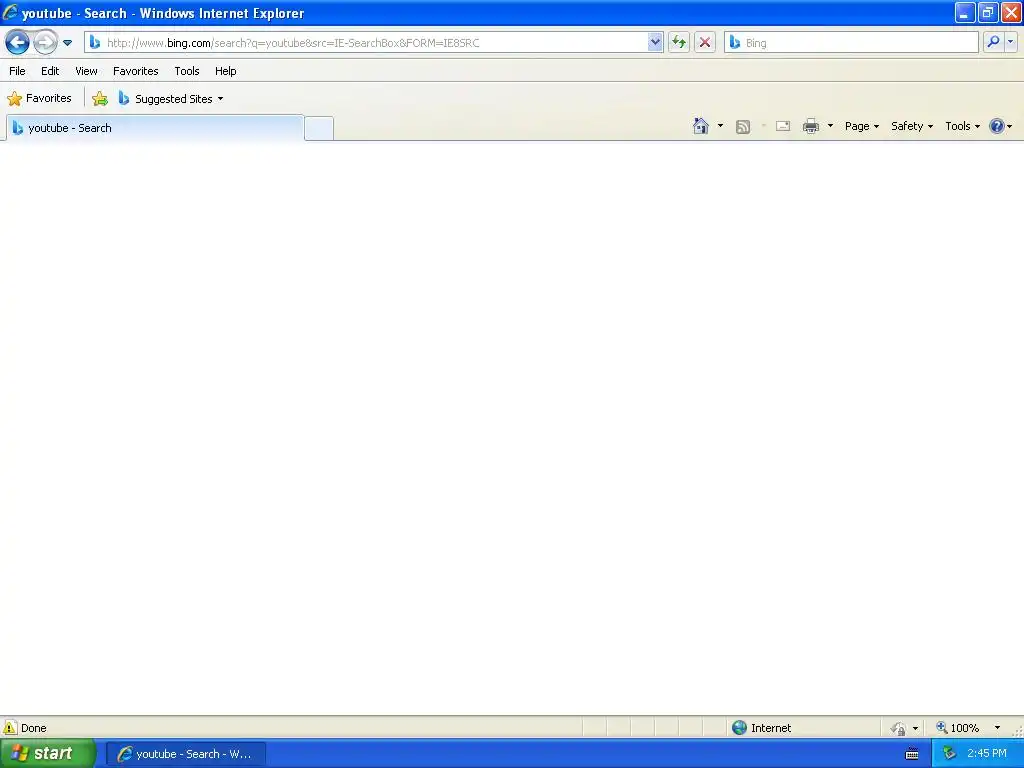Viewport: 1024px width, 768px height.
Task: Expand the Home button dropdown arrow
Action: click(x=720, y=126)
